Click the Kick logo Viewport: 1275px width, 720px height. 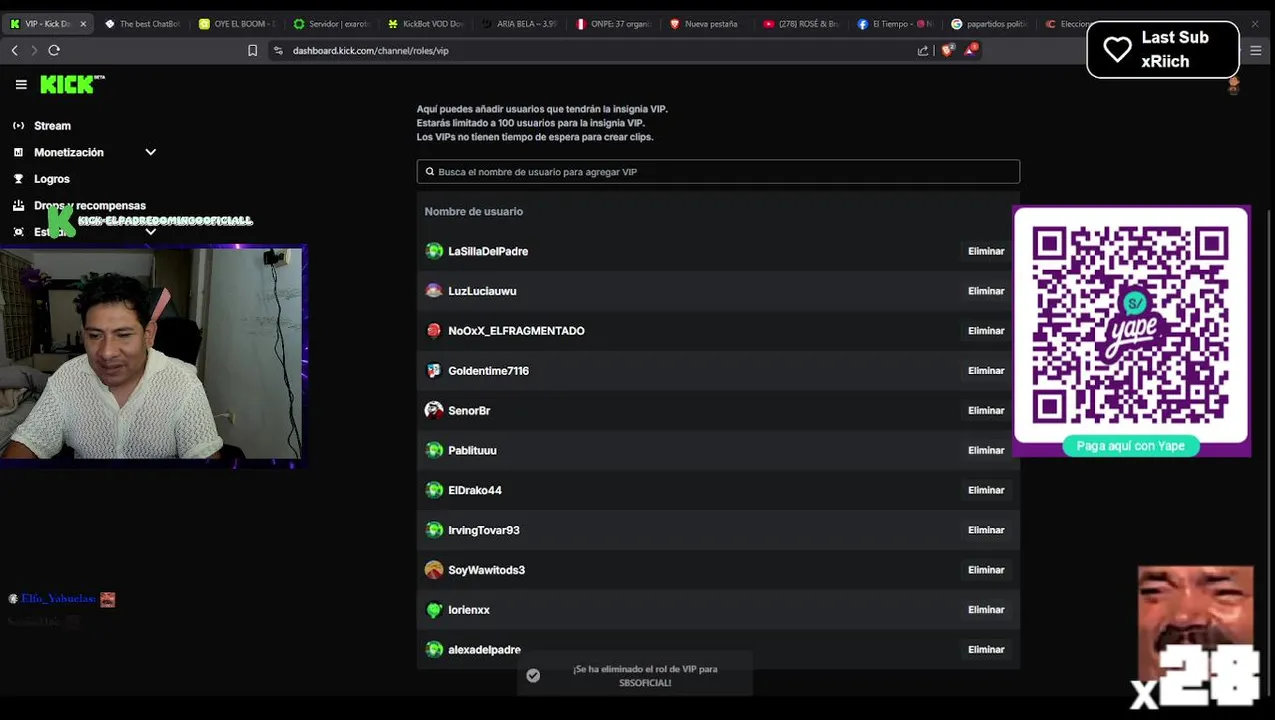pyautogui.click(x=71, y=85)
